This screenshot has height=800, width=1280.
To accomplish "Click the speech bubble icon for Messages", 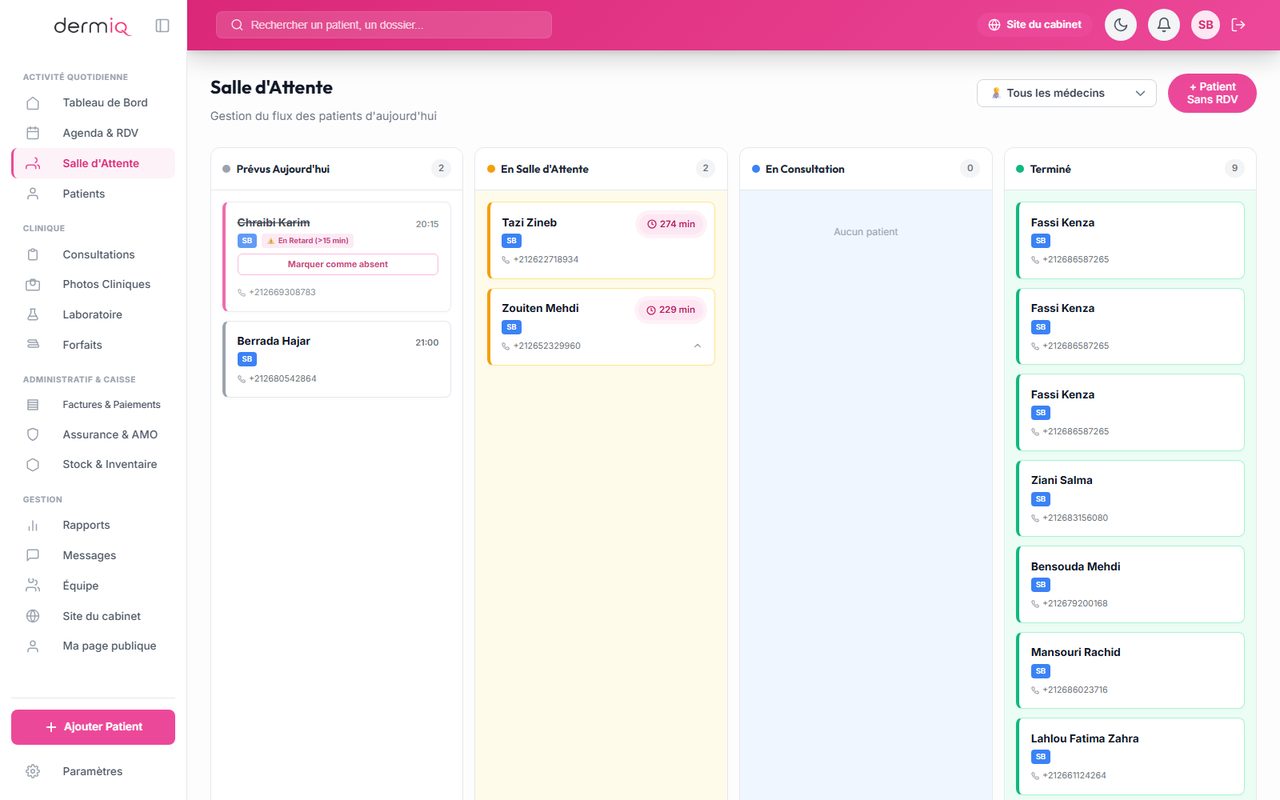I will pyautogui.click(x=33, y=555).
